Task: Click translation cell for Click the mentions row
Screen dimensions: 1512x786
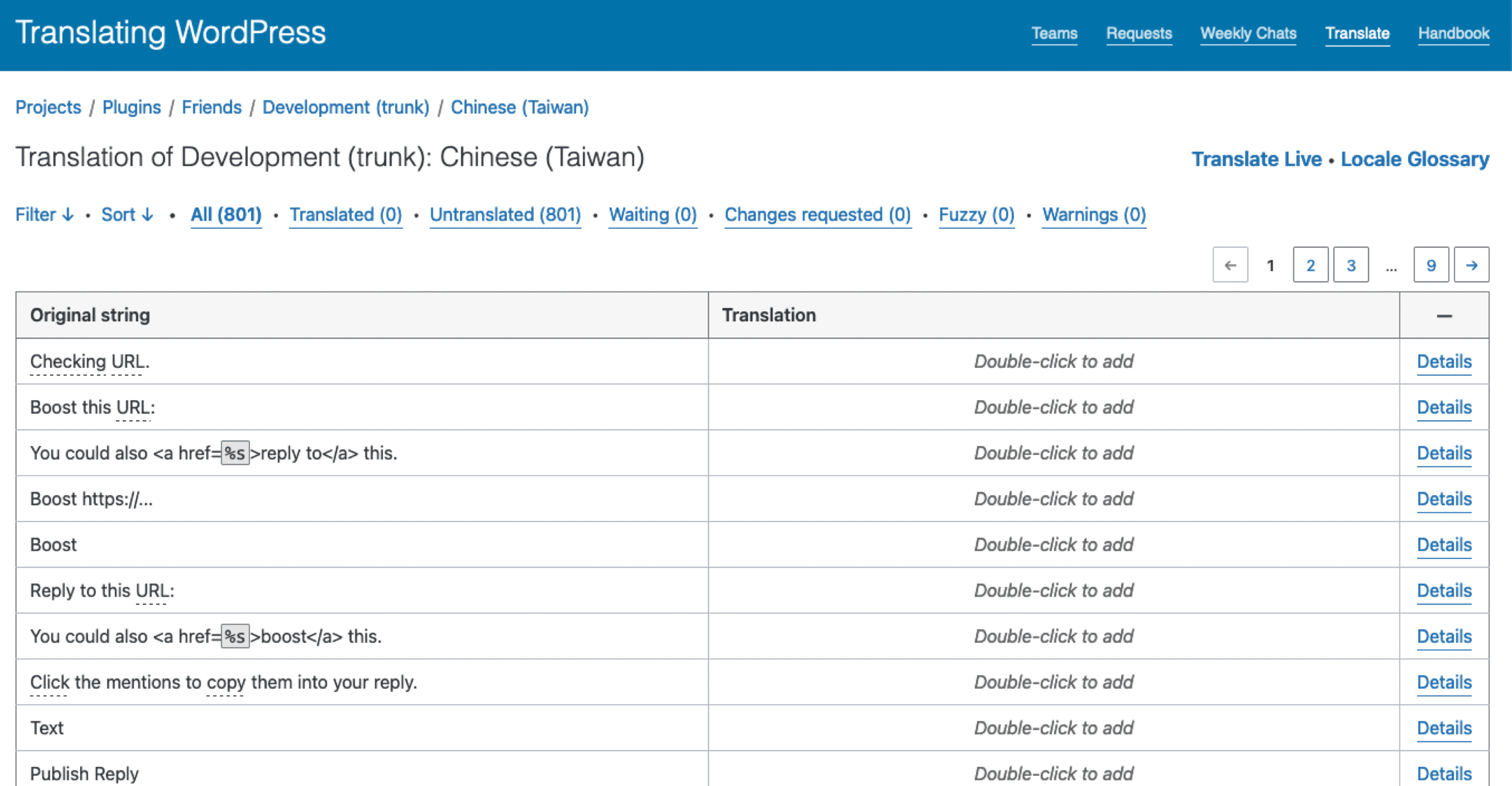Action: point(1054,682)
